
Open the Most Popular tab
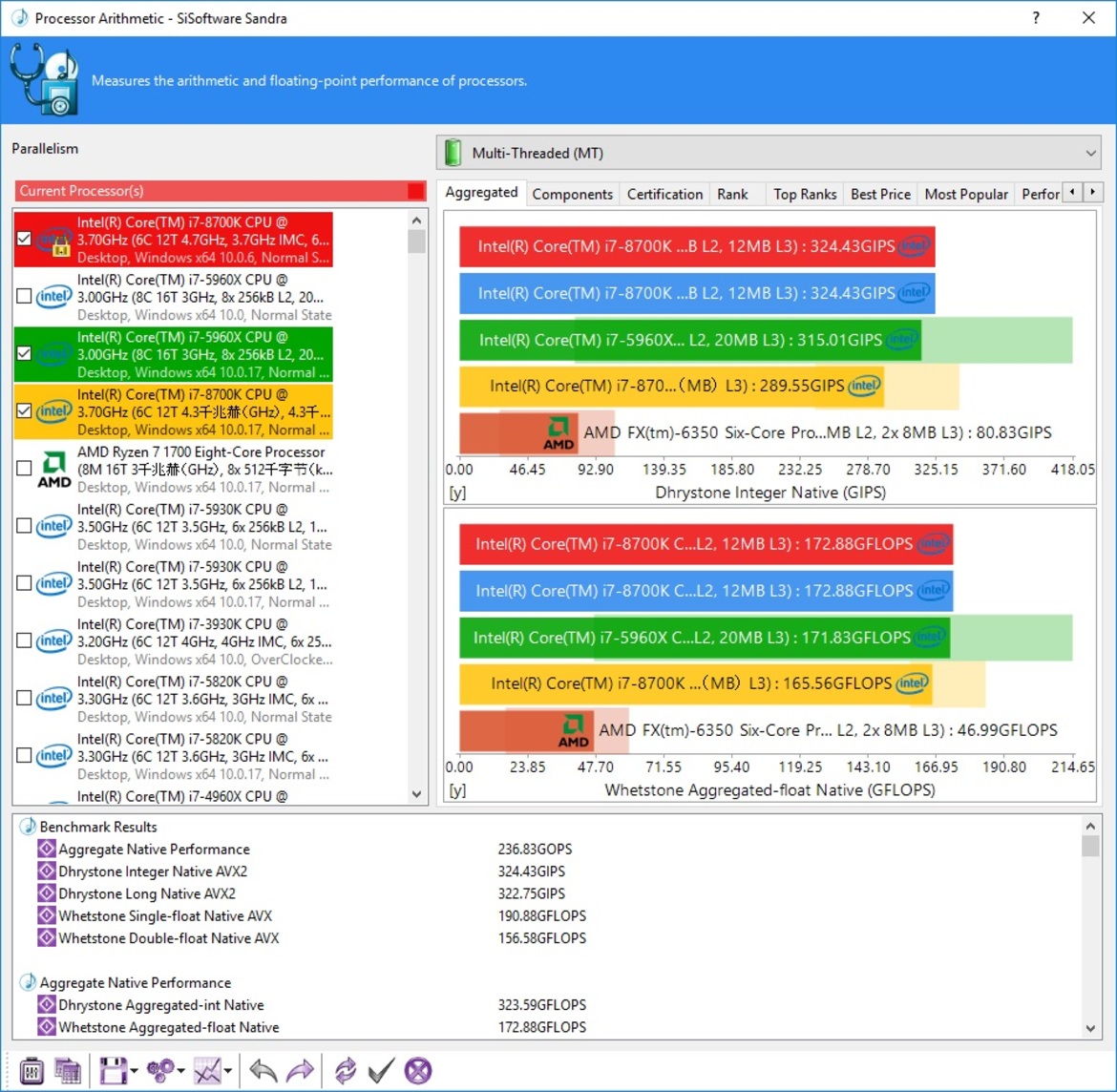click(x=966, y=194)
